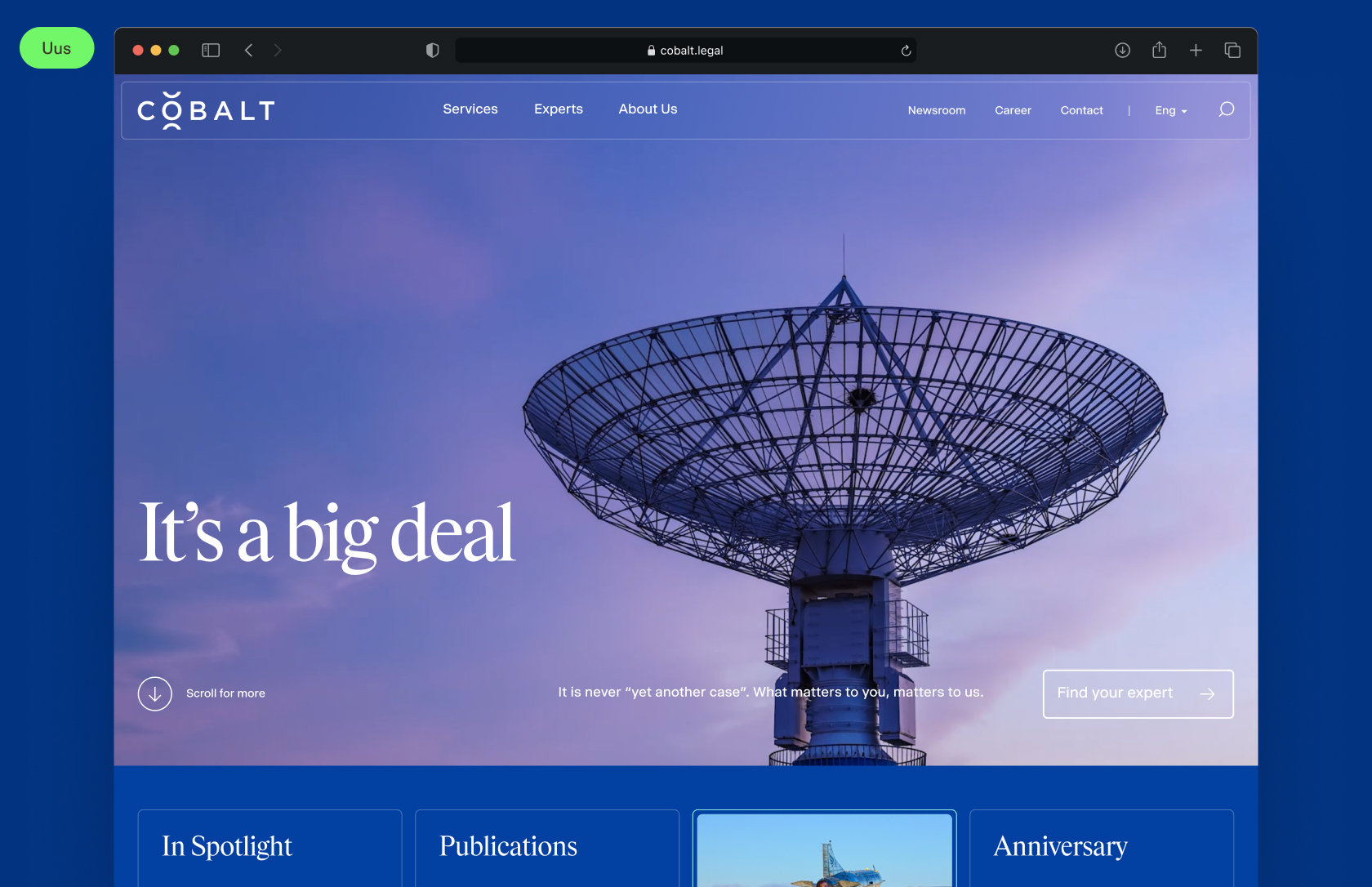Reload the page with refresh icon
Screen dimensions: 1372x887
[906, 51]
